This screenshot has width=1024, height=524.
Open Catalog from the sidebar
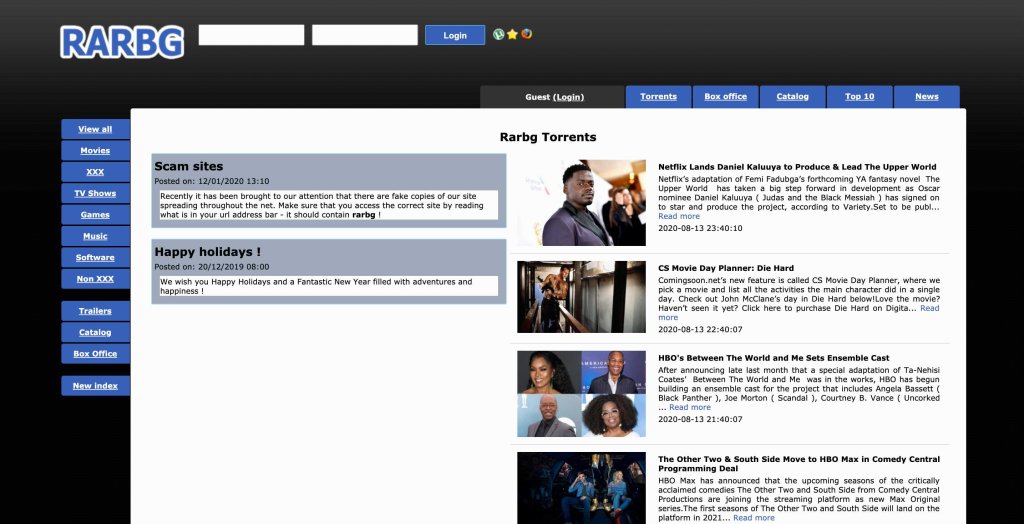pos(95,333)
